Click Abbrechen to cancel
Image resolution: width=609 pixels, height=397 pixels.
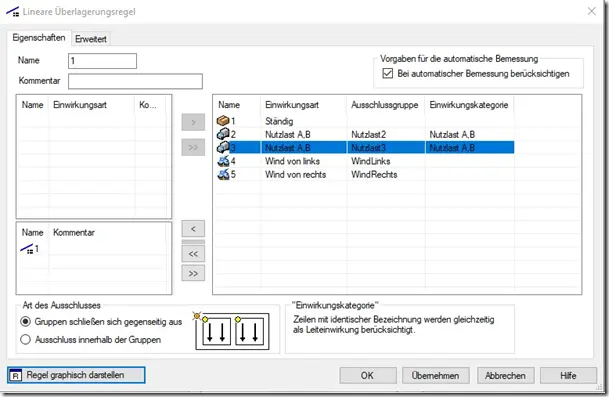505,376
